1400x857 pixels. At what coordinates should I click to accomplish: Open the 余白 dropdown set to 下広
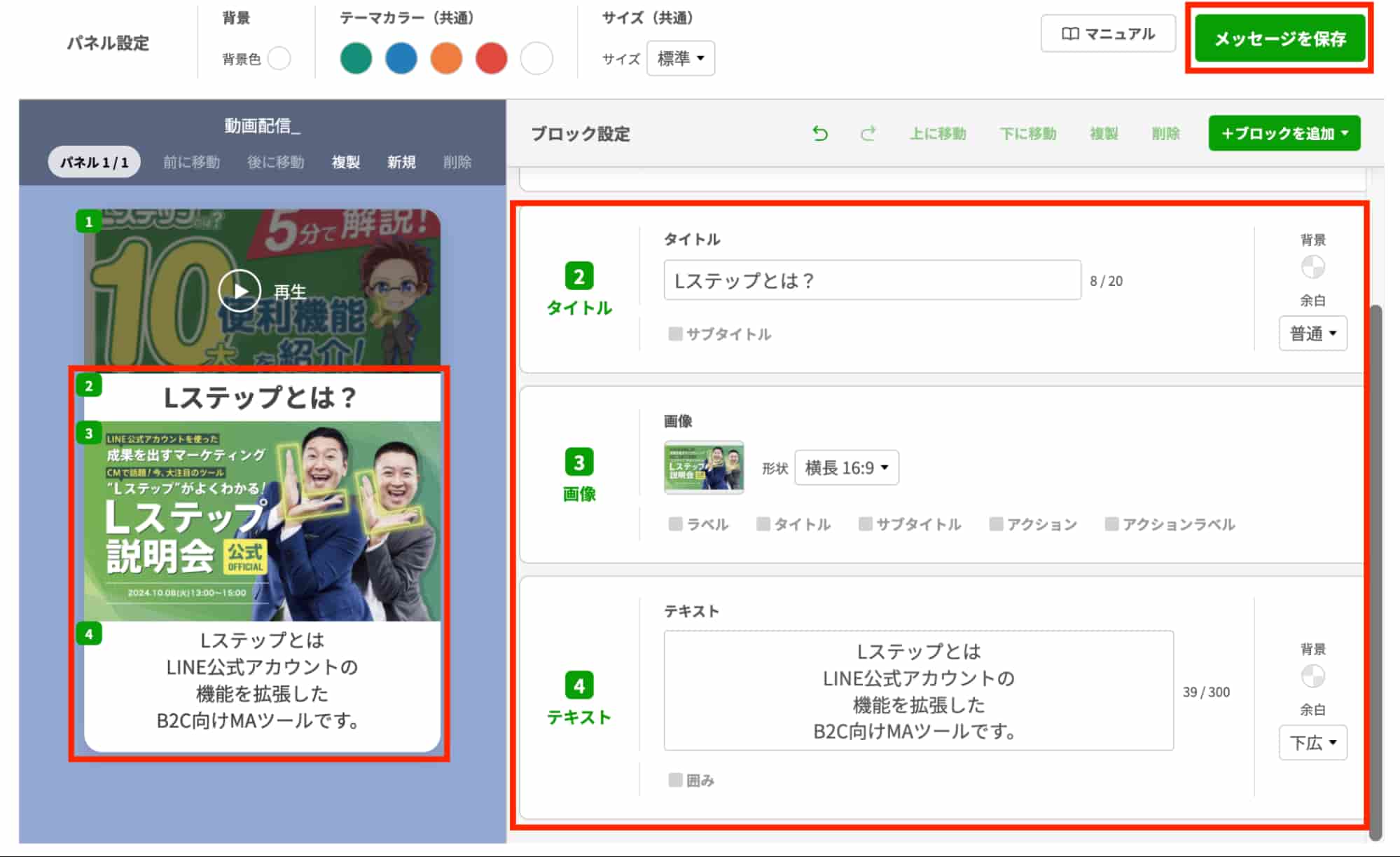(x=1312, y=742)
